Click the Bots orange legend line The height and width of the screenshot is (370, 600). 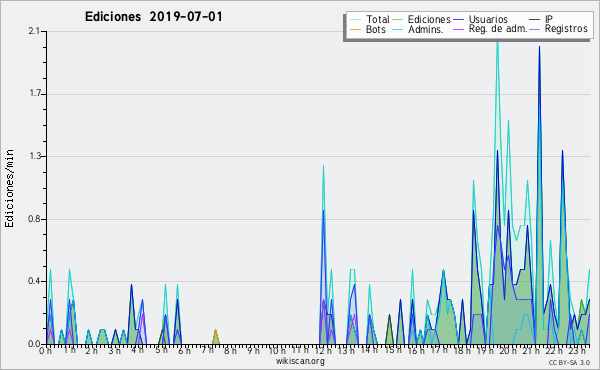(355, 29)
